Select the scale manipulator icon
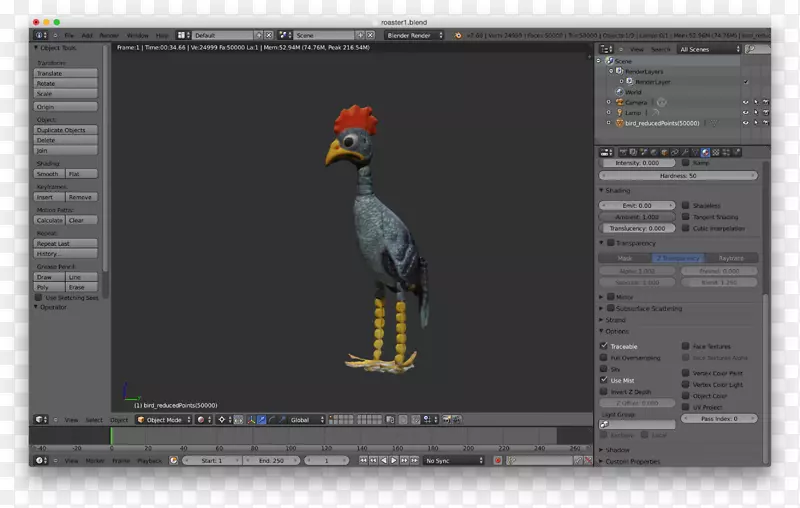This screenshot has width=800, height=508. click(x=282, y=420)
